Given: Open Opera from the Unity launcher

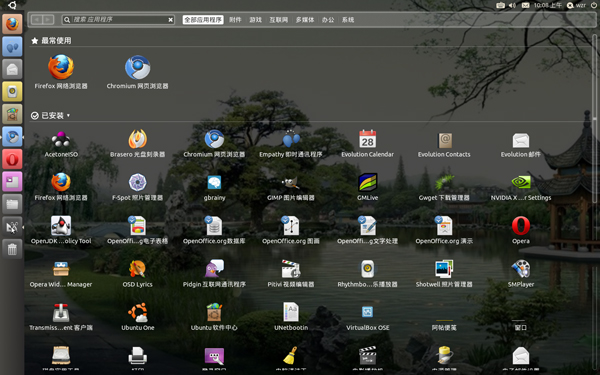Looking at the screenshot, I should point(12,159).
